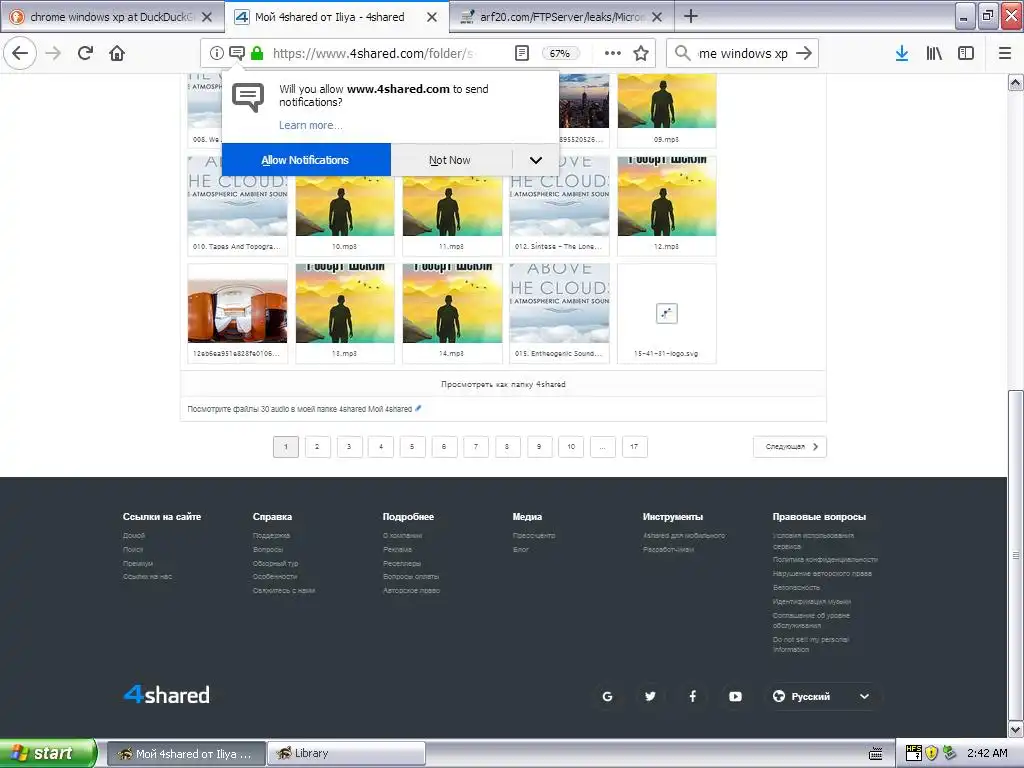Submit search with the arrow icon
1024x768 pixels.
click(x=804, y=53)
